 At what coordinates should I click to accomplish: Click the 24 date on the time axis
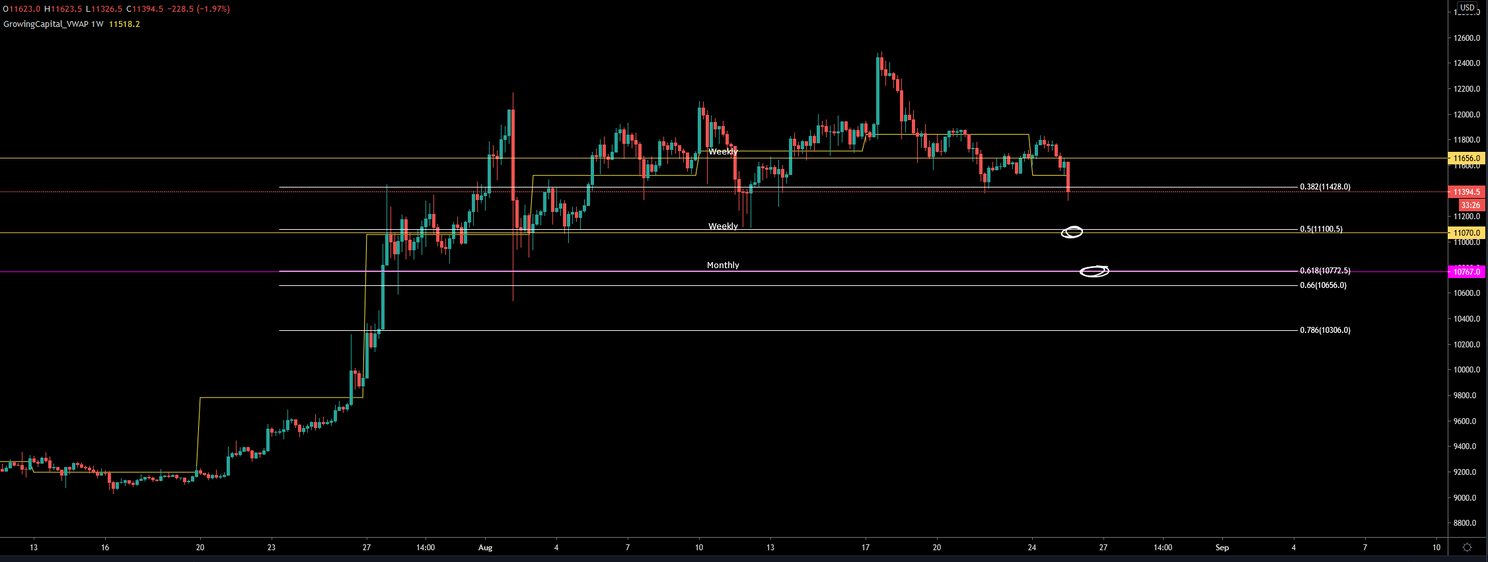click(x=1032, y=548)
